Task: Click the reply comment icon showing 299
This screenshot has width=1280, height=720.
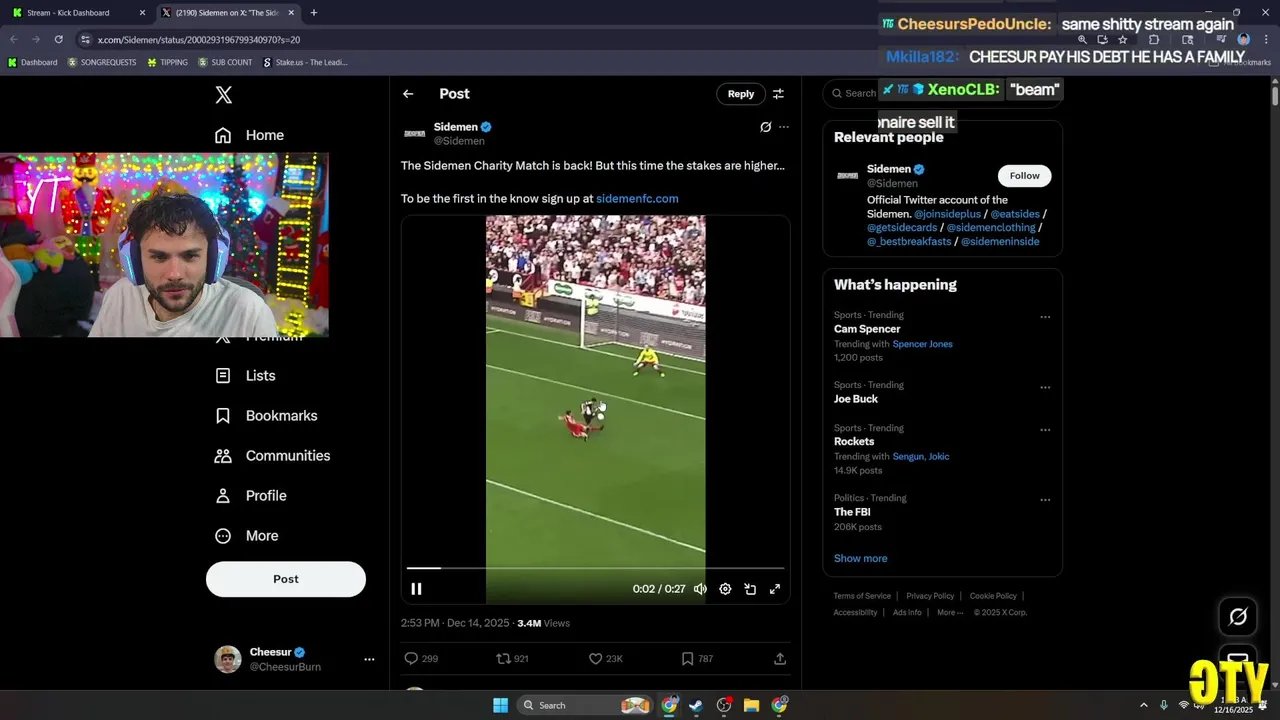Action: [x=421, y=659]
